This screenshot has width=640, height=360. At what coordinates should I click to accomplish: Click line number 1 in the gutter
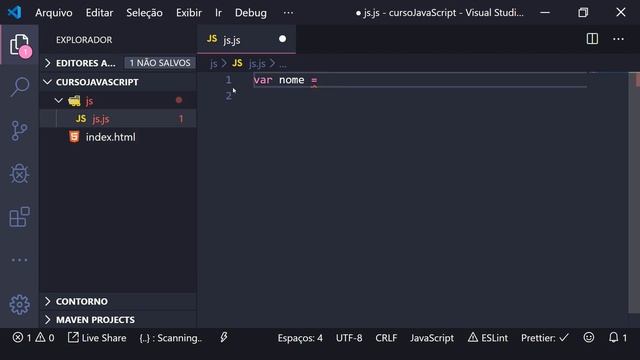tap(229, 80)
